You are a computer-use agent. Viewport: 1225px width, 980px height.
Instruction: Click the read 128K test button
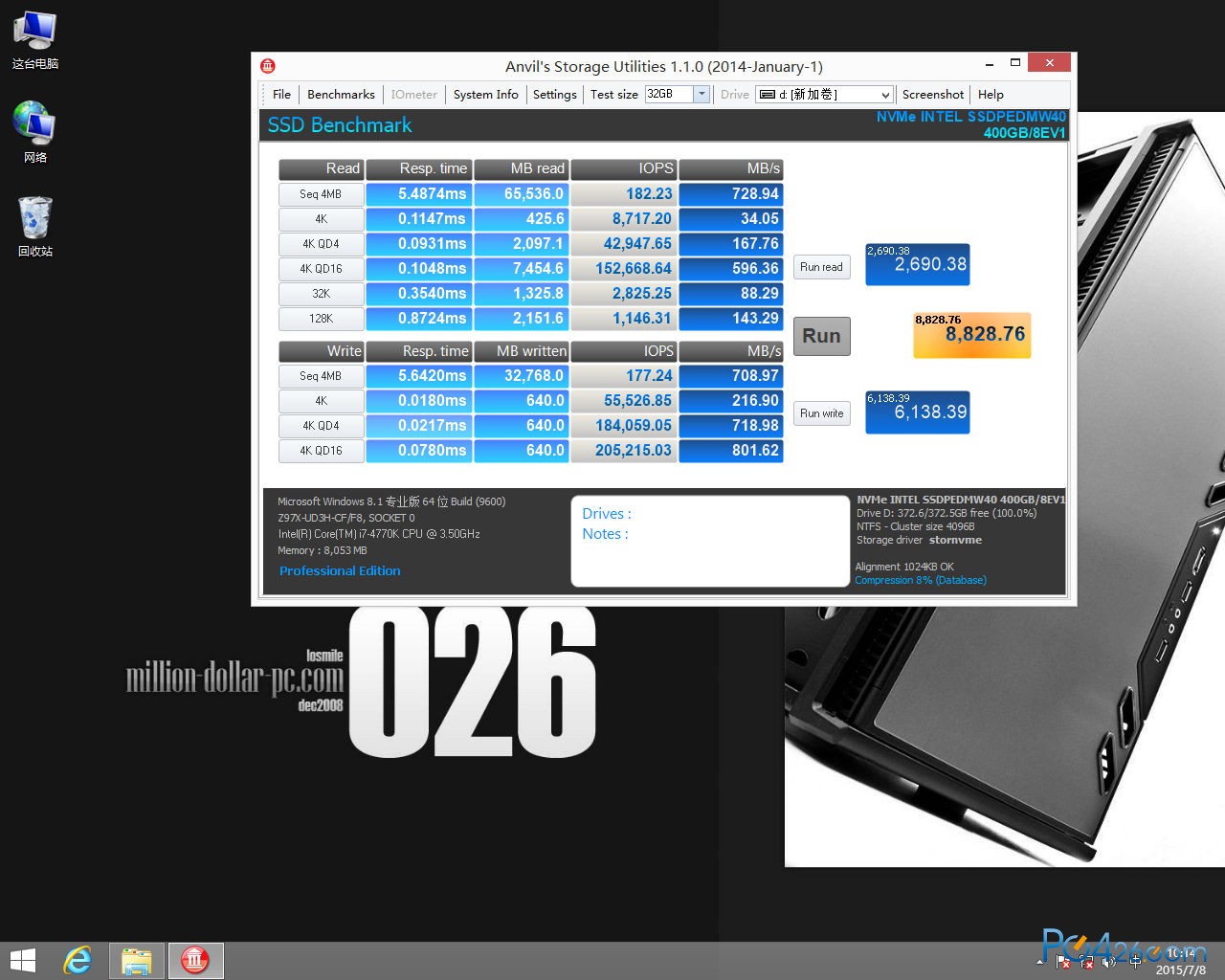(x=321, y=319)
